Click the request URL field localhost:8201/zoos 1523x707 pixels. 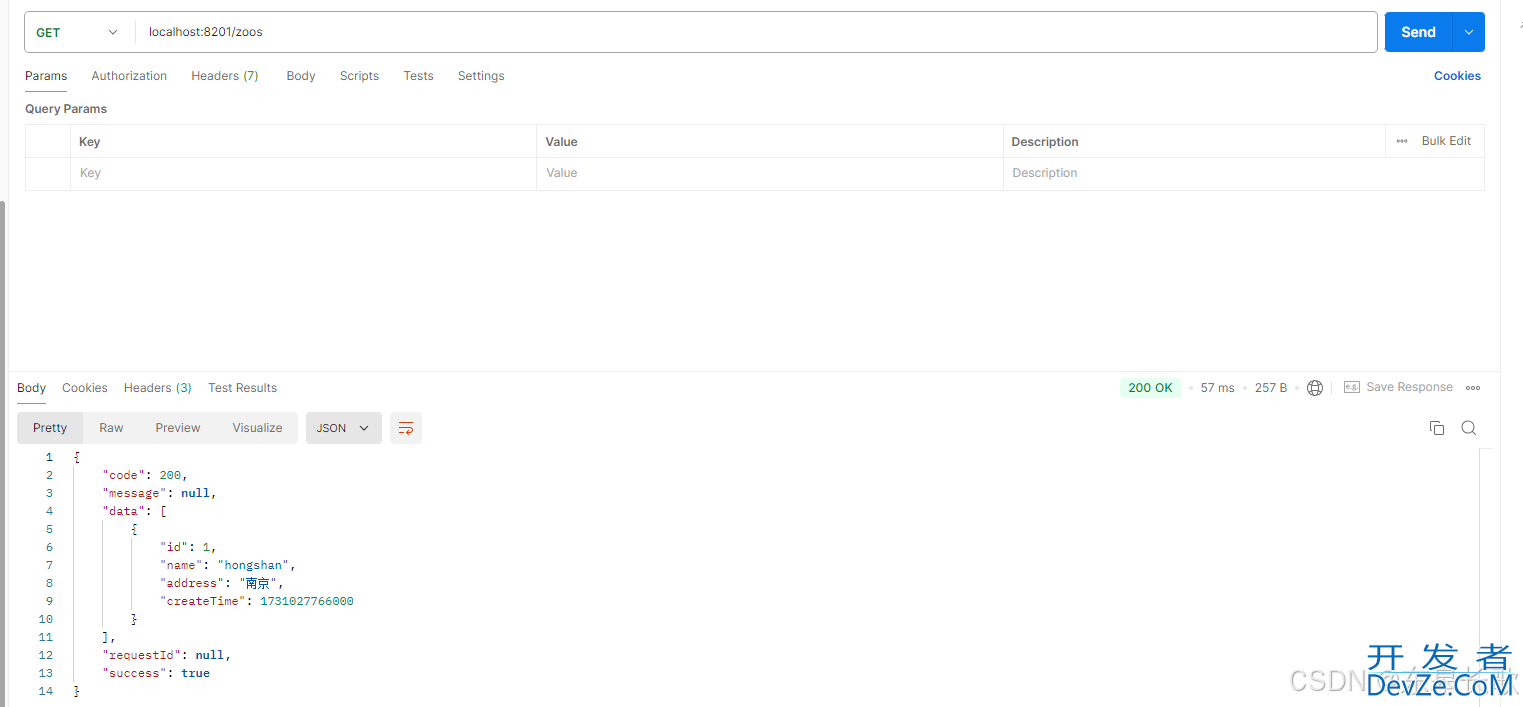[x=756, y=32]
